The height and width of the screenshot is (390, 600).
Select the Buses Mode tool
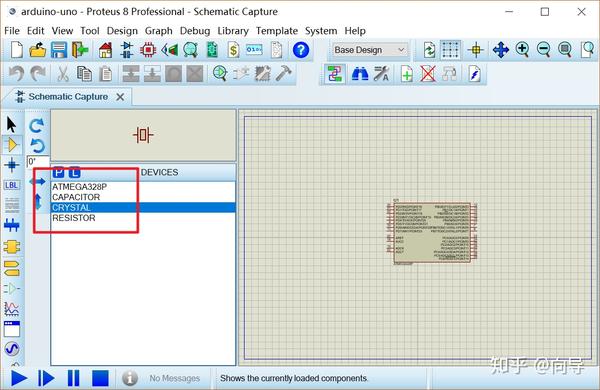coord(11,225)
